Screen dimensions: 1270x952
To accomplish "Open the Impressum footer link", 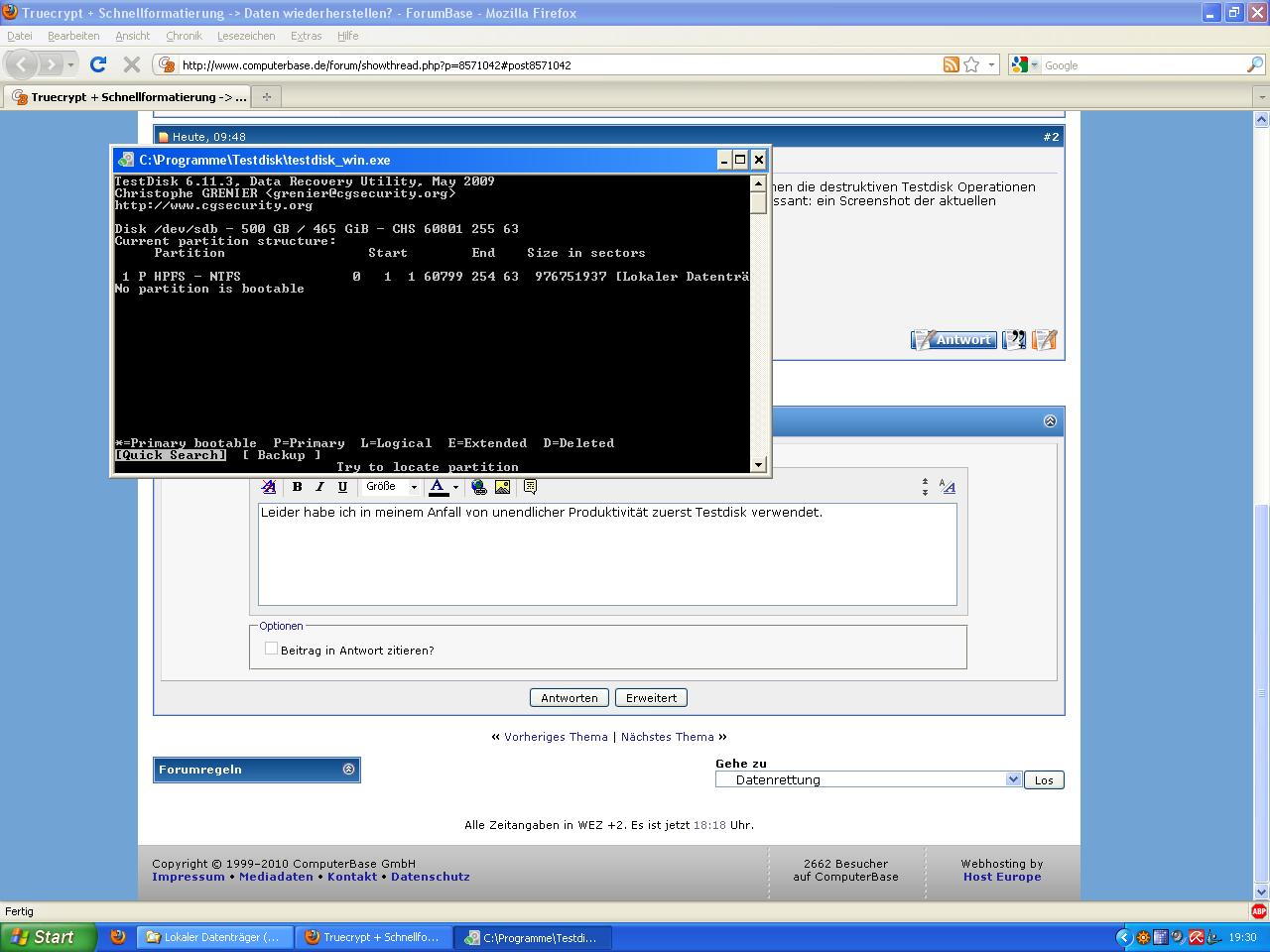I will click(189, 877).
